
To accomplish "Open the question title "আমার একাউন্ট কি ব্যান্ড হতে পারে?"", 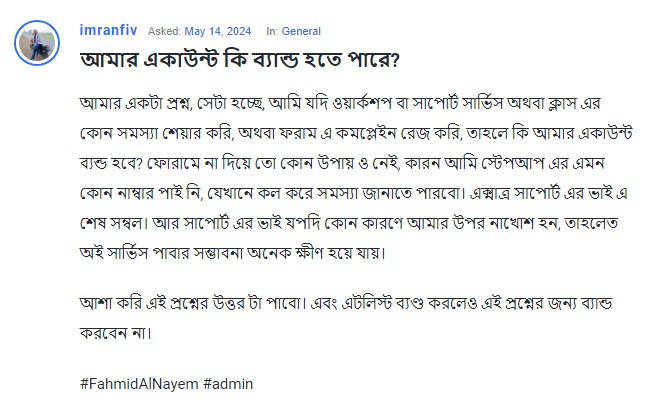I will tap(240, 59).
